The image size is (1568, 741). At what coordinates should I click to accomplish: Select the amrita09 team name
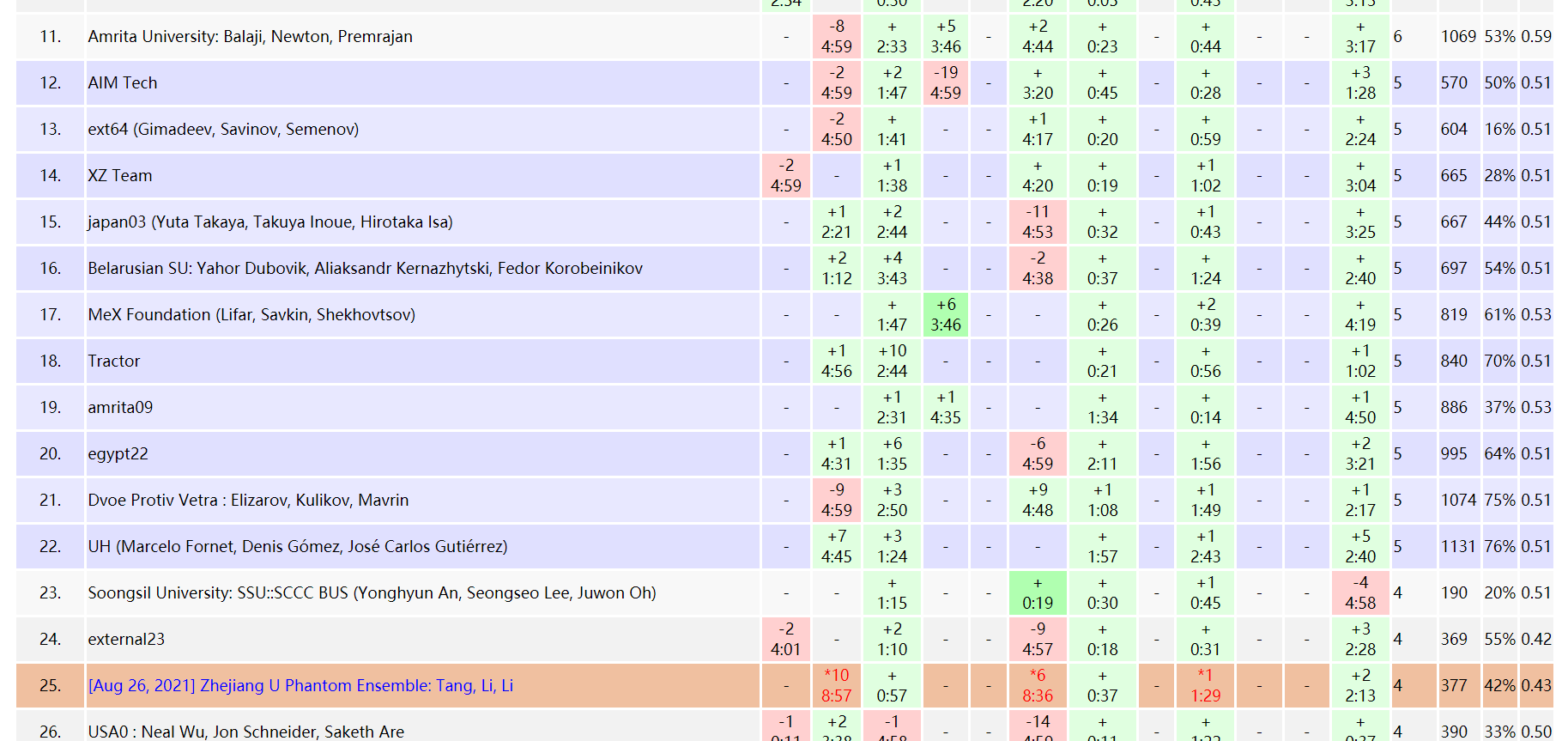point(120,408)
